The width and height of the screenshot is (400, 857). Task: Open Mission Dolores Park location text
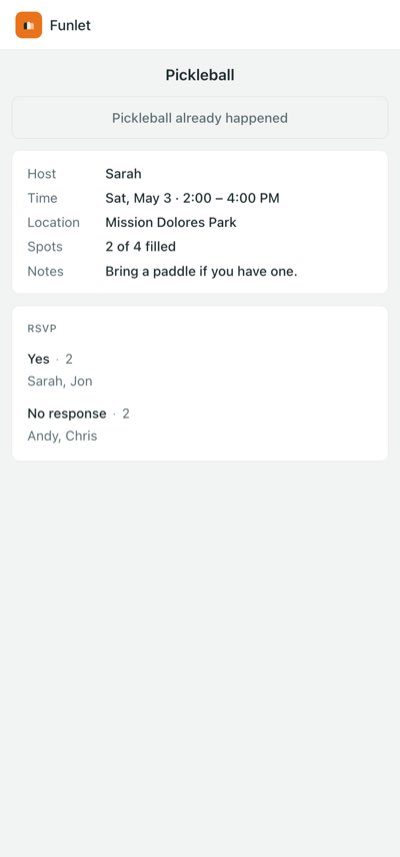click(171, 222)
